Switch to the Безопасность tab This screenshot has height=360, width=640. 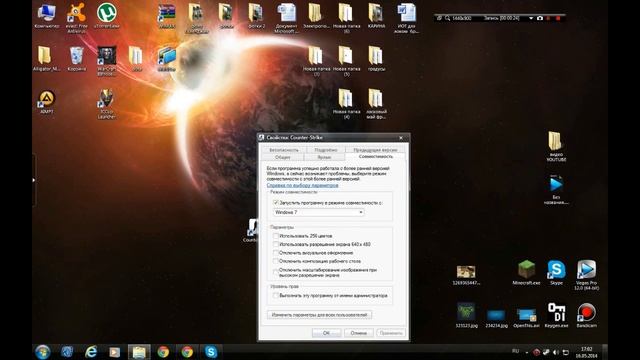coord(284,150)
